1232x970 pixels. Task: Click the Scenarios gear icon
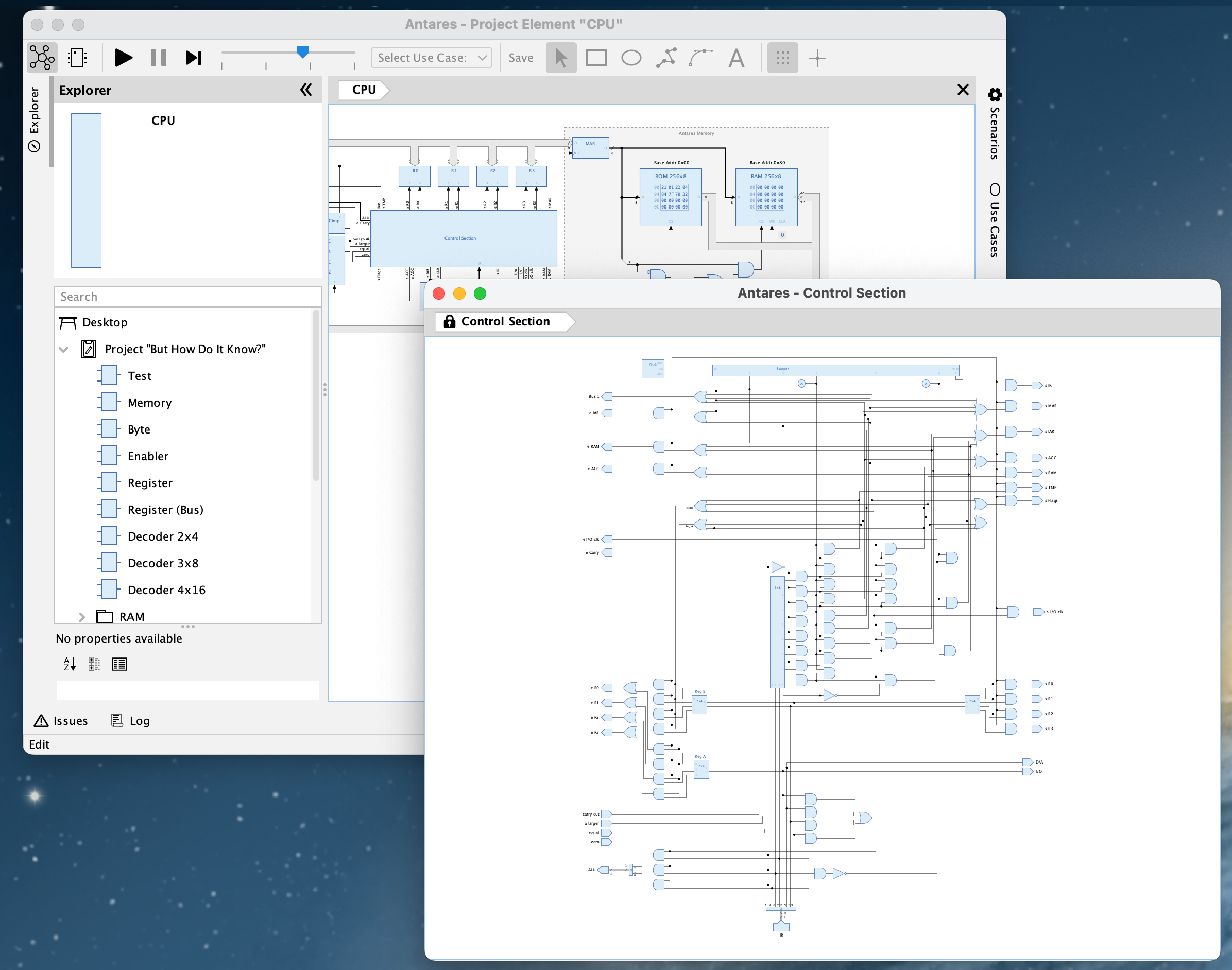[x=995, y=94]
